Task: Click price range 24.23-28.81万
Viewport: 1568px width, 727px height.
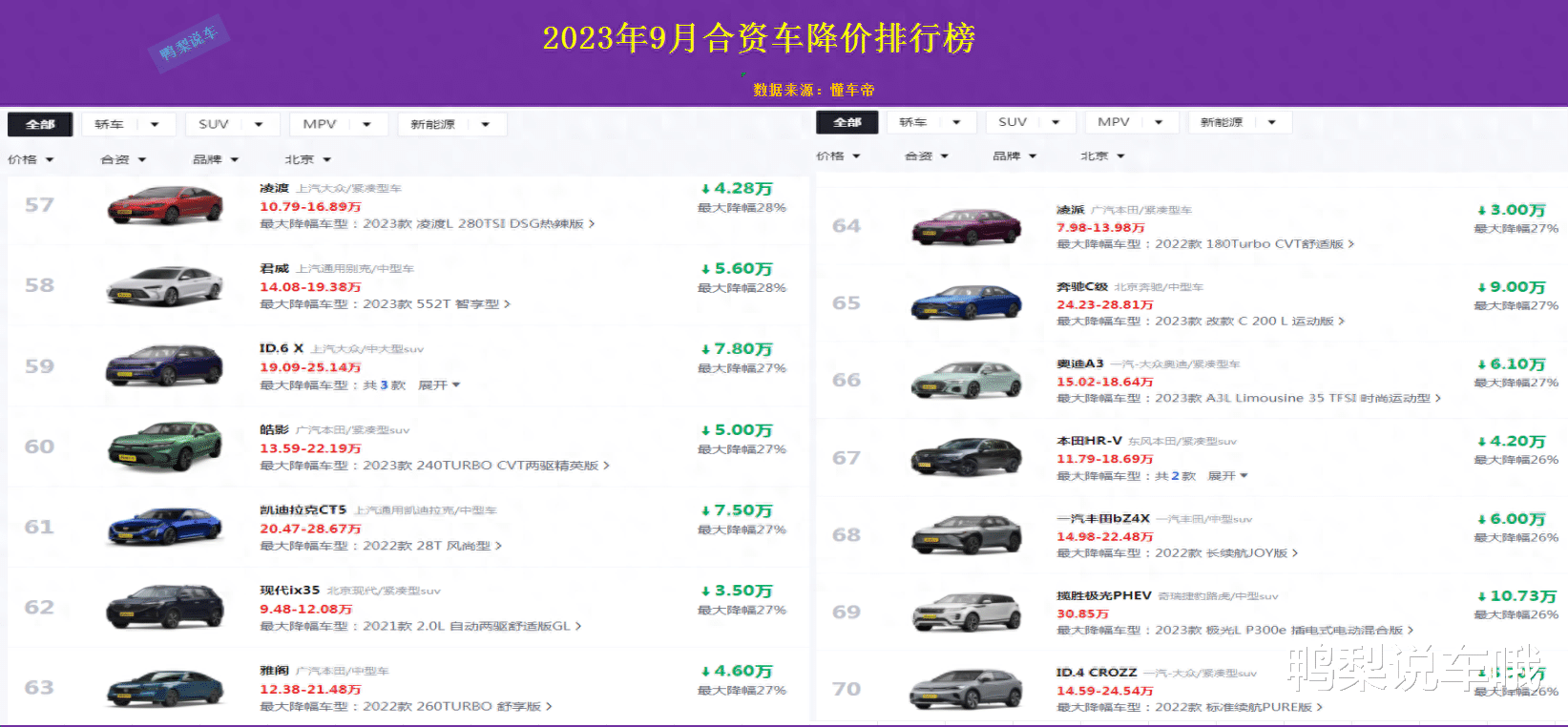Action: [1105, 304]
